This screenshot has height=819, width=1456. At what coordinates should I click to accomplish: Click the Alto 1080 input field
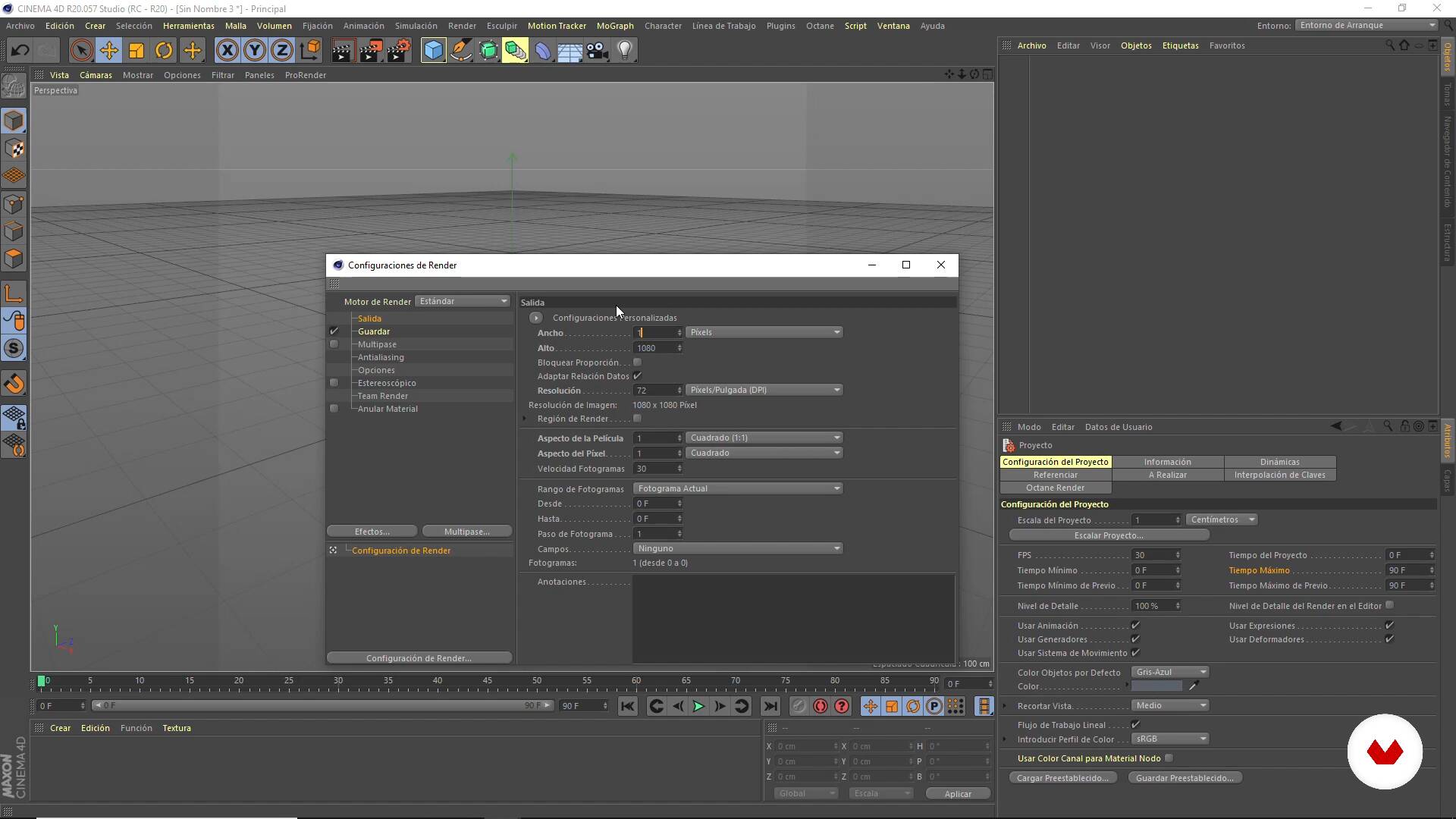[657, 348]
